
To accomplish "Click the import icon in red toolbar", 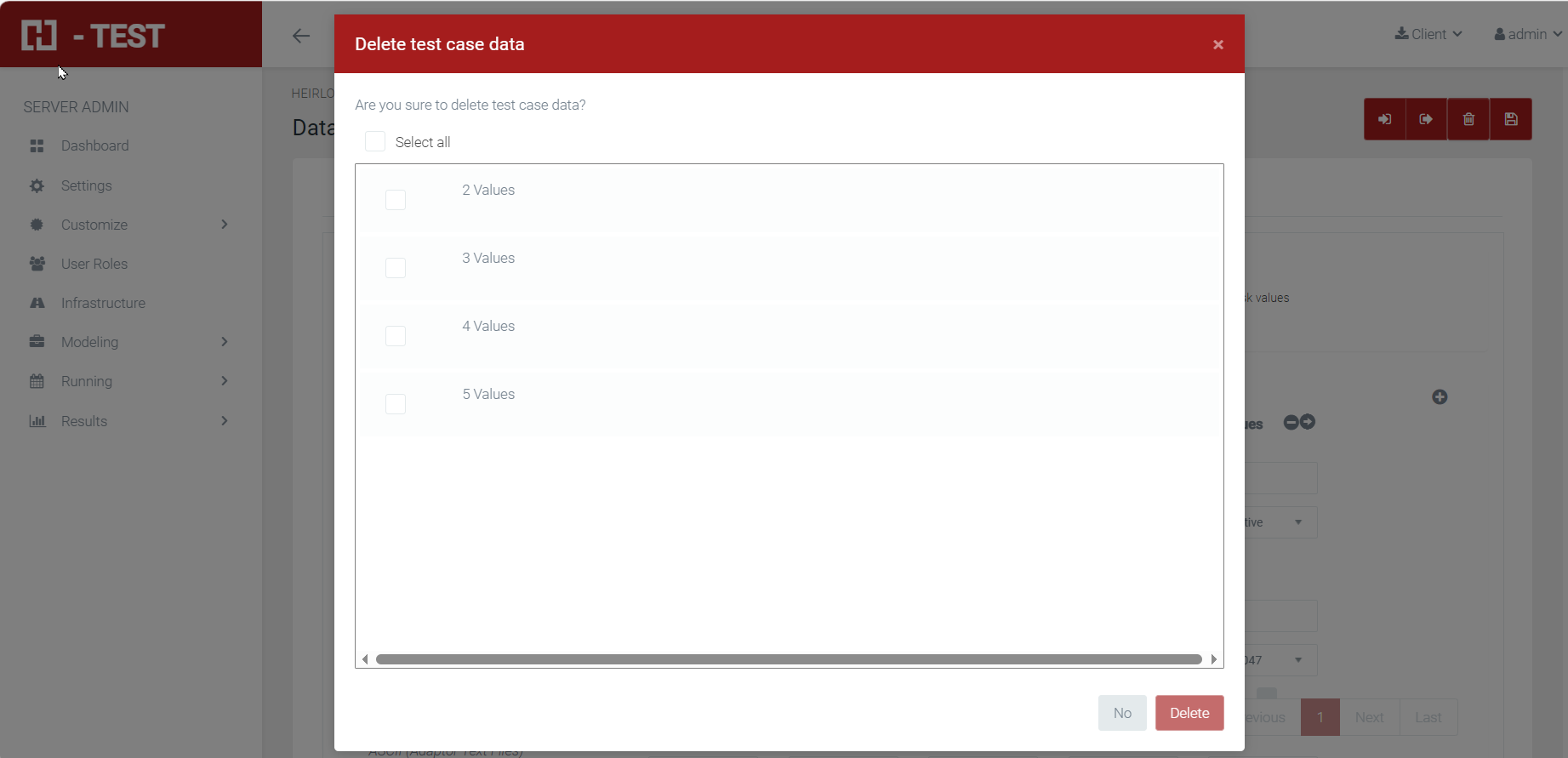I will click(1384, 119).
